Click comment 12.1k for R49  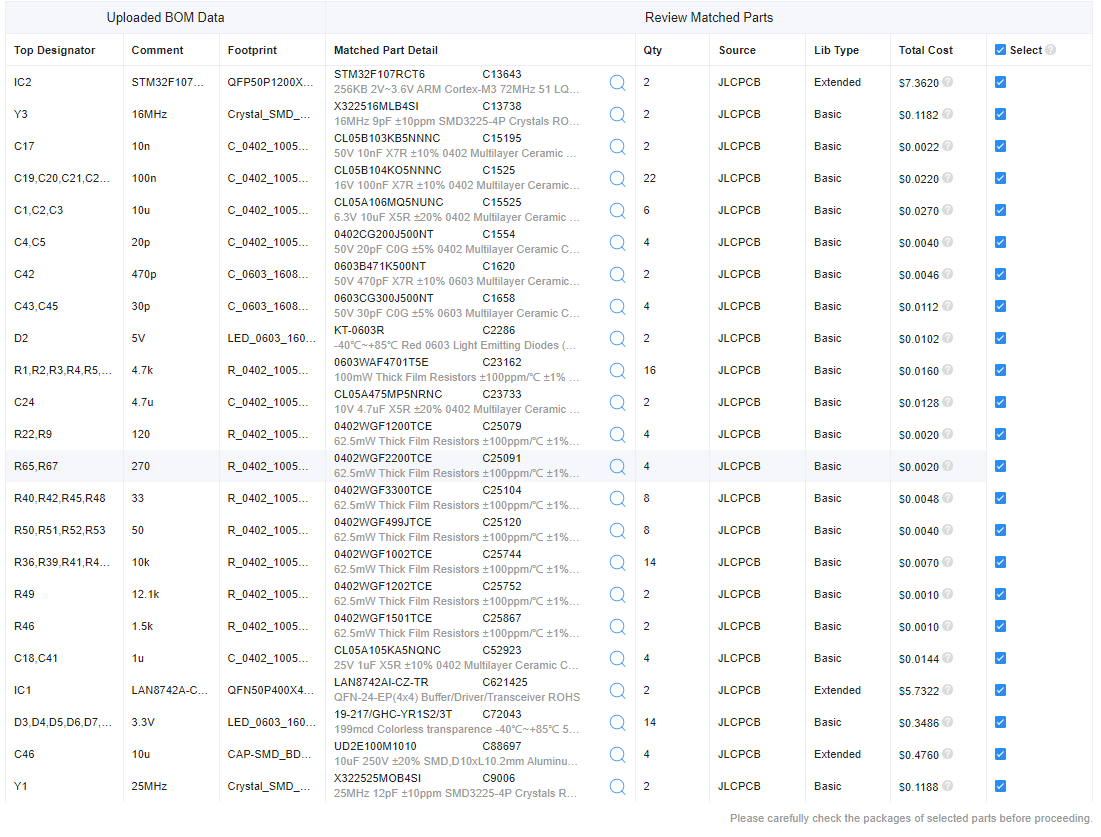pyautogui.click(x=145, y=595)
